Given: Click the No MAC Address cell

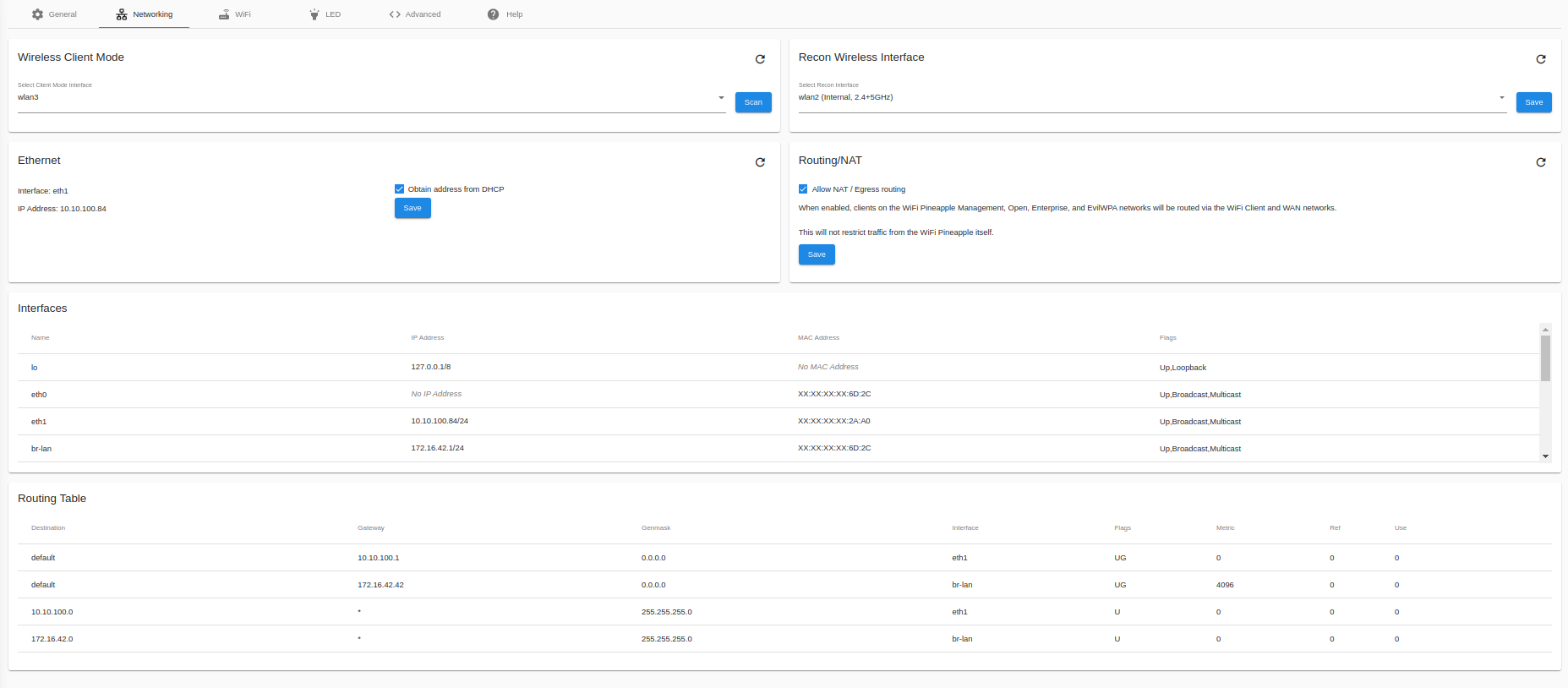Looking at the screenshot, I should (x=828, y=367).
